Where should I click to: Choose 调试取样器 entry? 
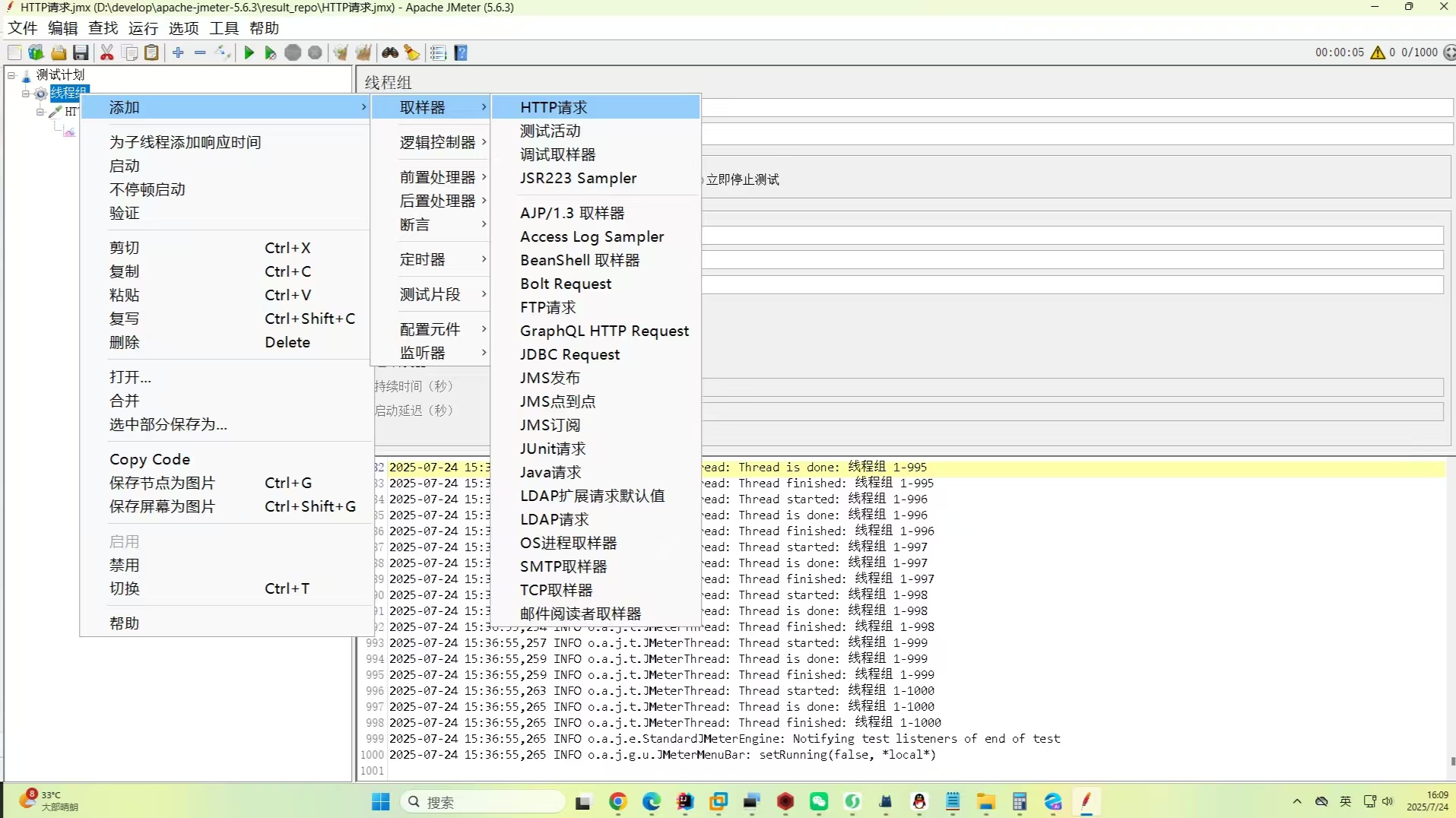[x=595, y=154]
